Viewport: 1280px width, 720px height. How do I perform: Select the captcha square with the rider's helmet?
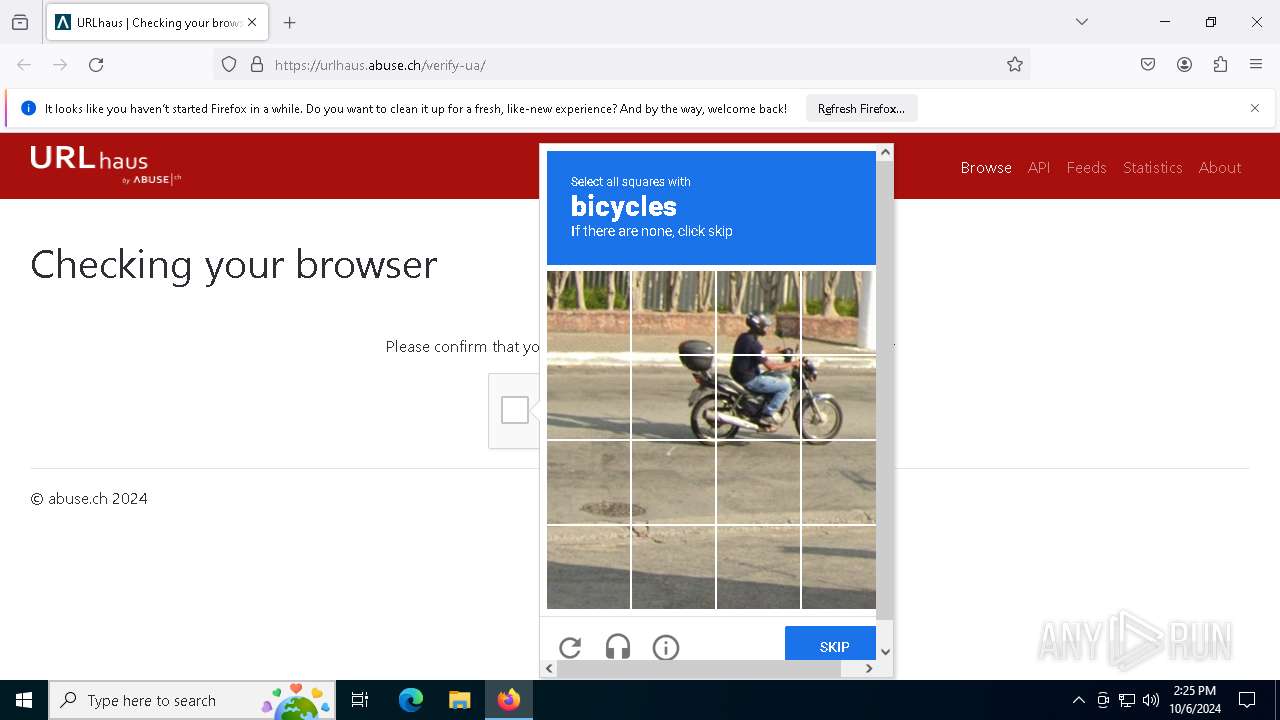(x=758, y=312)
